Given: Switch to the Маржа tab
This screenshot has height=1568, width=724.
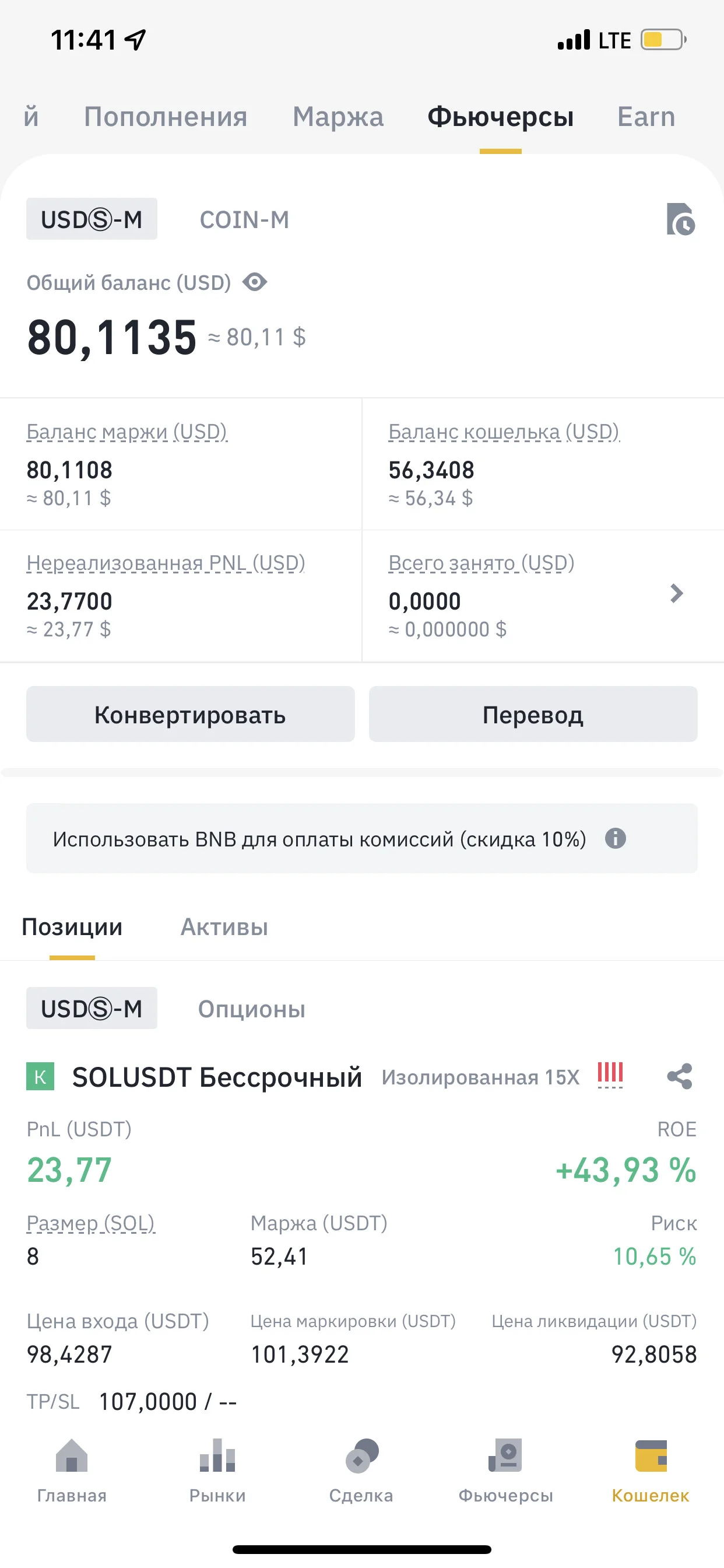Looking at the screenshot, I should [338, 116].
